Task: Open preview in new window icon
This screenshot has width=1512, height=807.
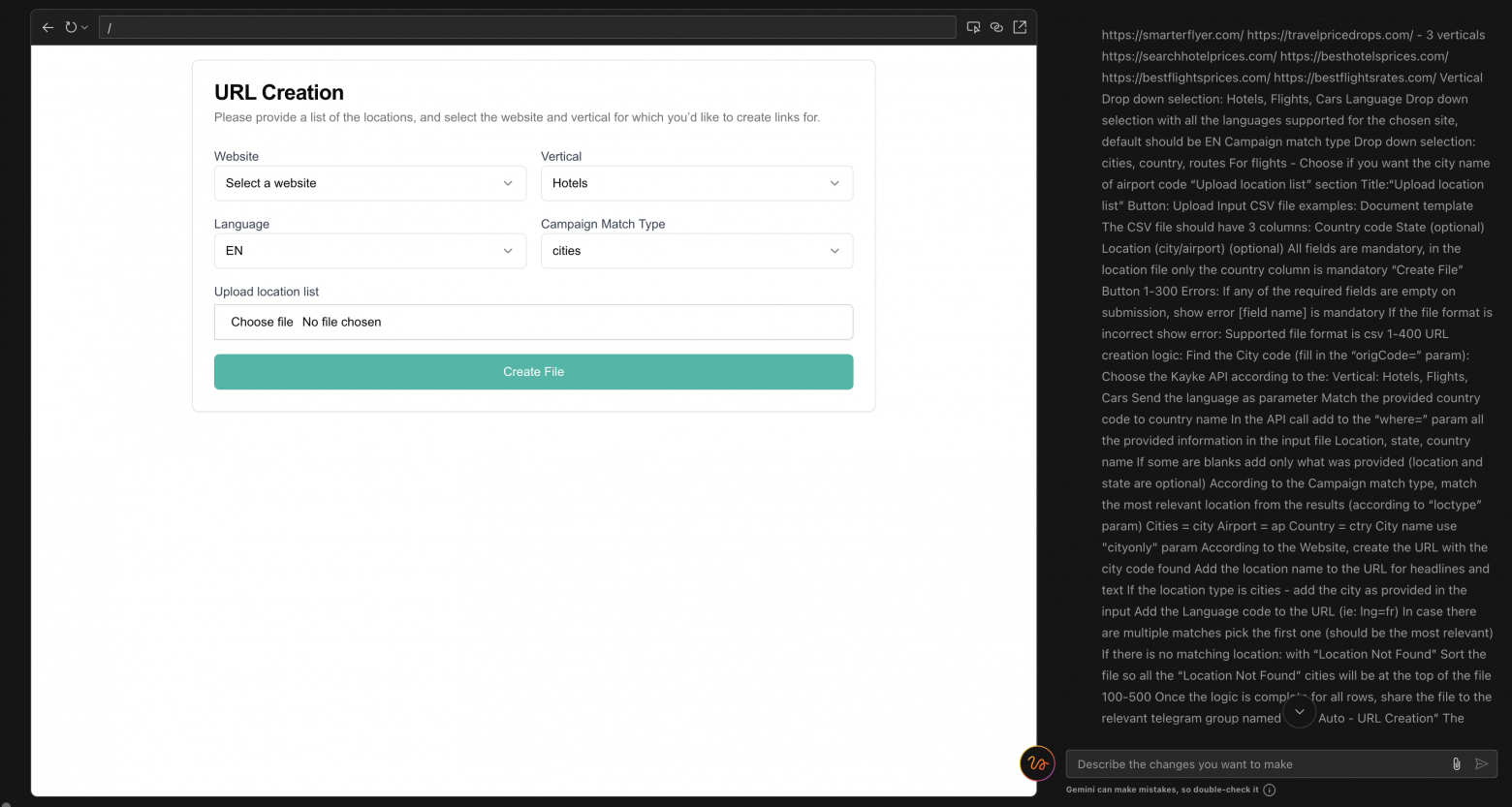Action: point(1020,28)
